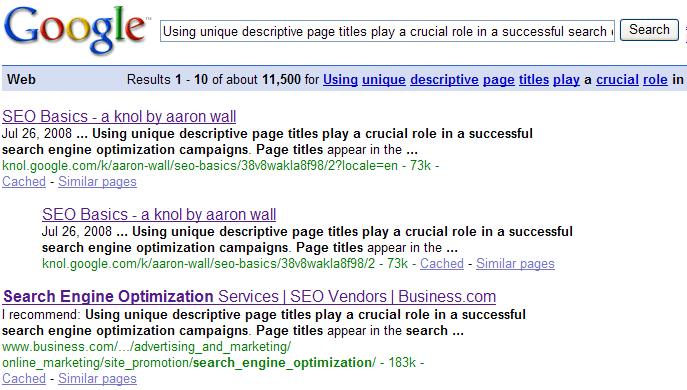The height and width of the screenshot is (390, 687).
Task: Click the Google logo
Action: point(77,30)
